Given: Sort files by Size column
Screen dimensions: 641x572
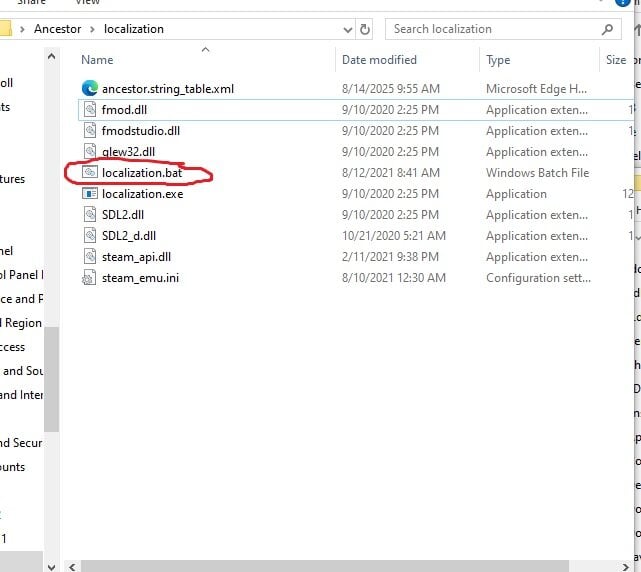Looking at the screenshot, I should [x=616, y=60].
